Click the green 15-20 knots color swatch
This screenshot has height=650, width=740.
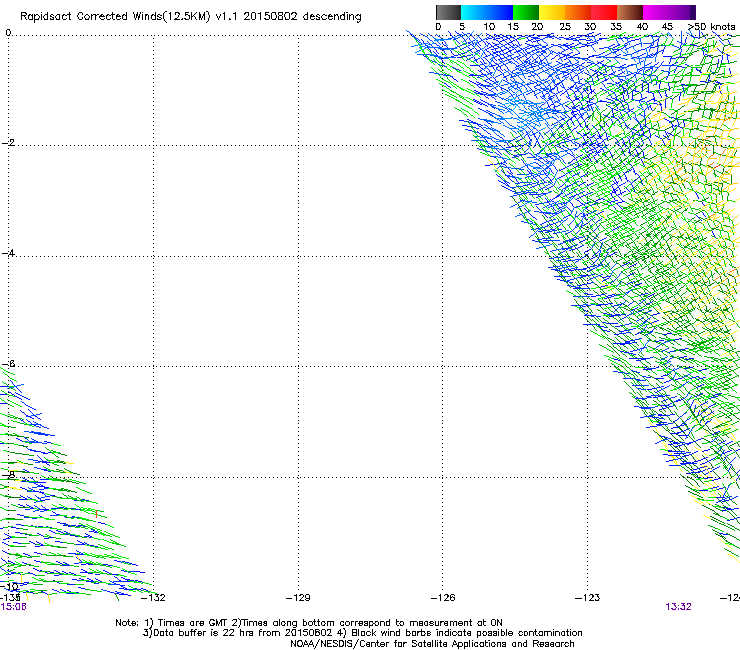coord(526,12)
